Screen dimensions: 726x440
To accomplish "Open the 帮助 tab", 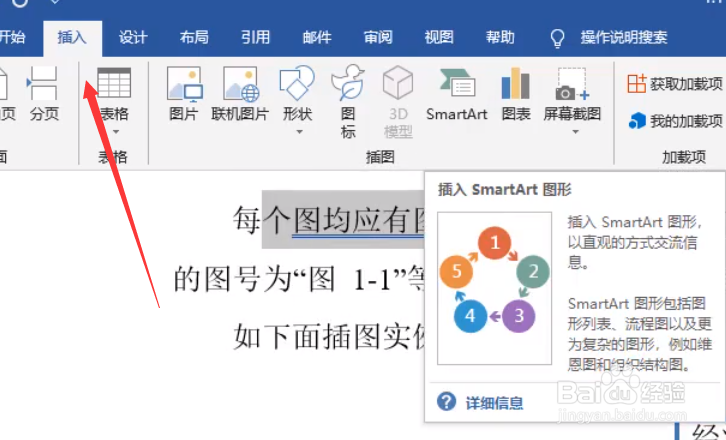I will [501, 37].
